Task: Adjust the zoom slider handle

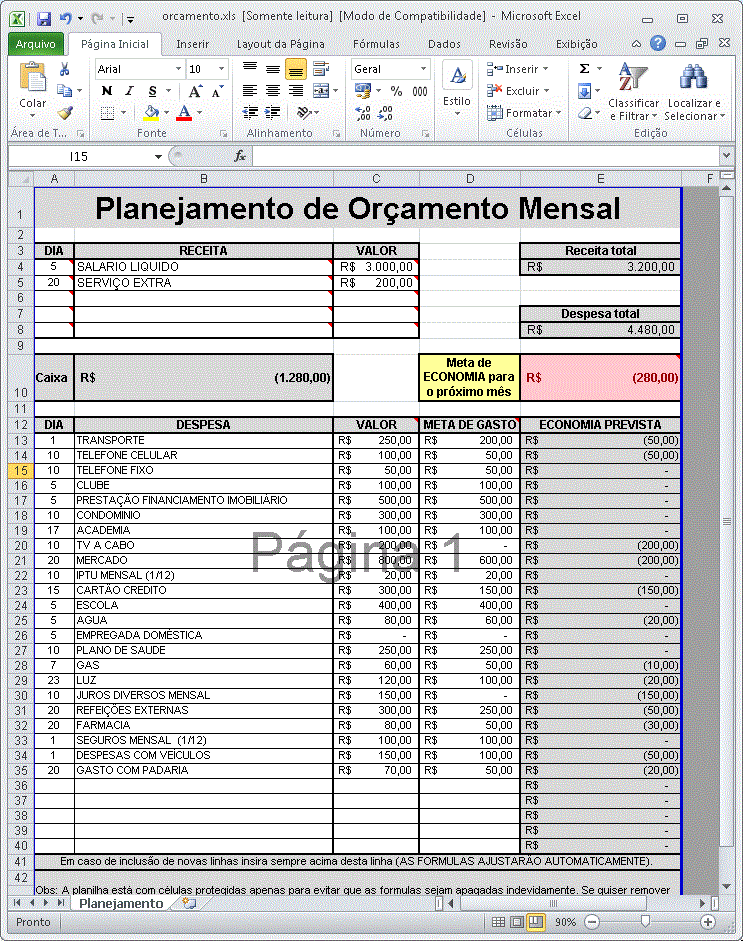Action: coord(645,921)
